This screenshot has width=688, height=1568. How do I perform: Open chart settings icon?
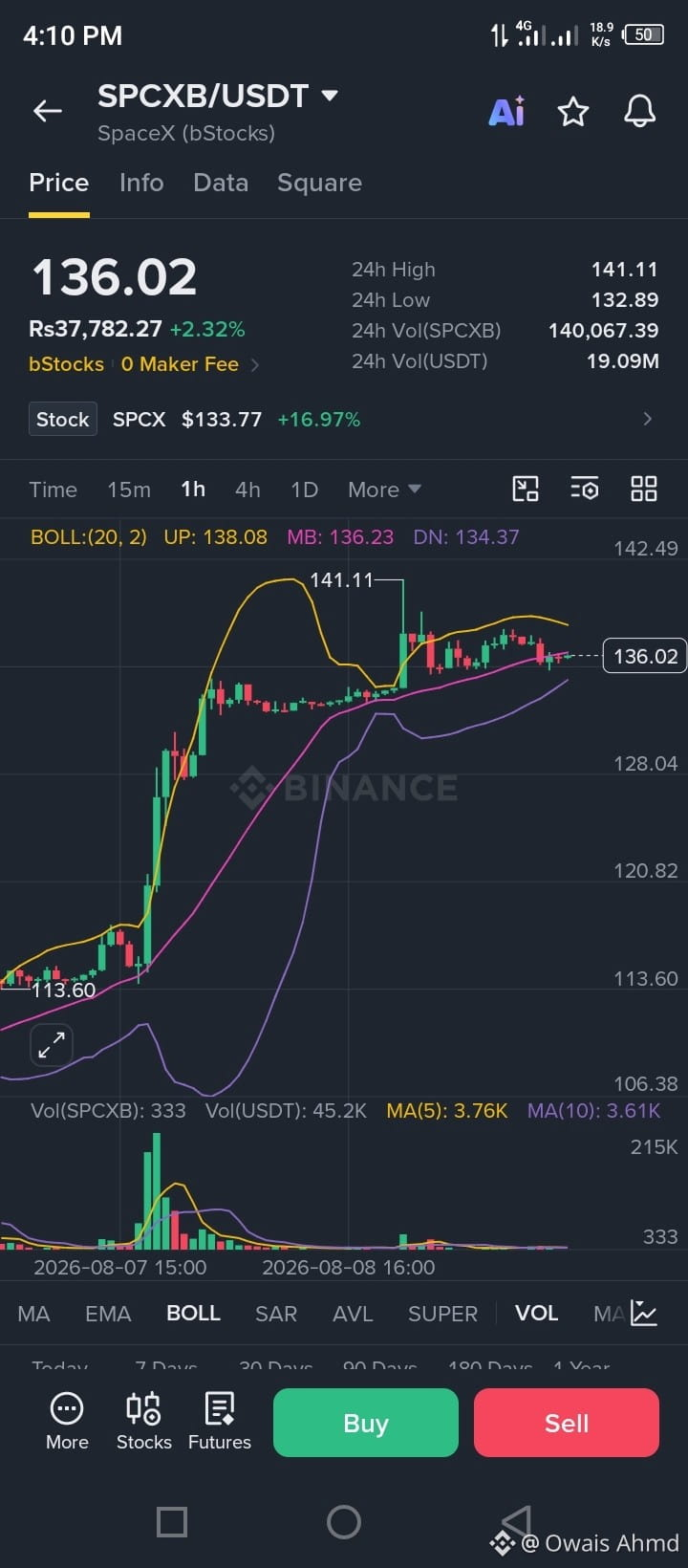pos(585,489)
